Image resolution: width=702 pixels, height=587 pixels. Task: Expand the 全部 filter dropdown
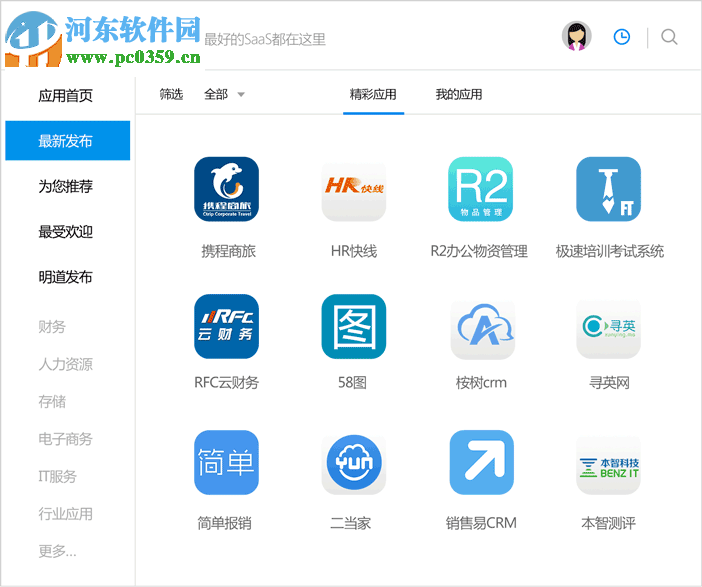(224, 94)
